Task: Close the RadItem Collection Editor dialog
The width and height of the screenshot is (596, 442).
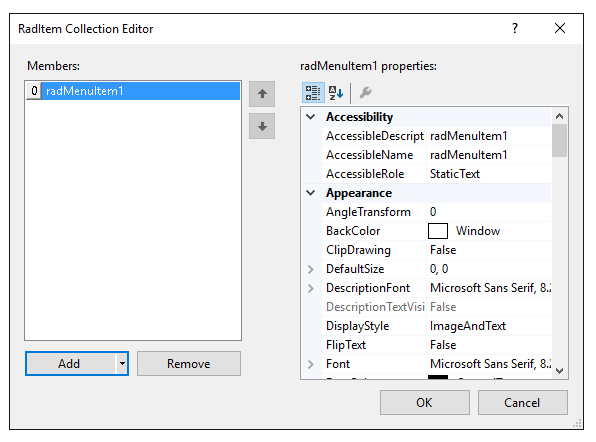Action: click(x=560, y=28)
